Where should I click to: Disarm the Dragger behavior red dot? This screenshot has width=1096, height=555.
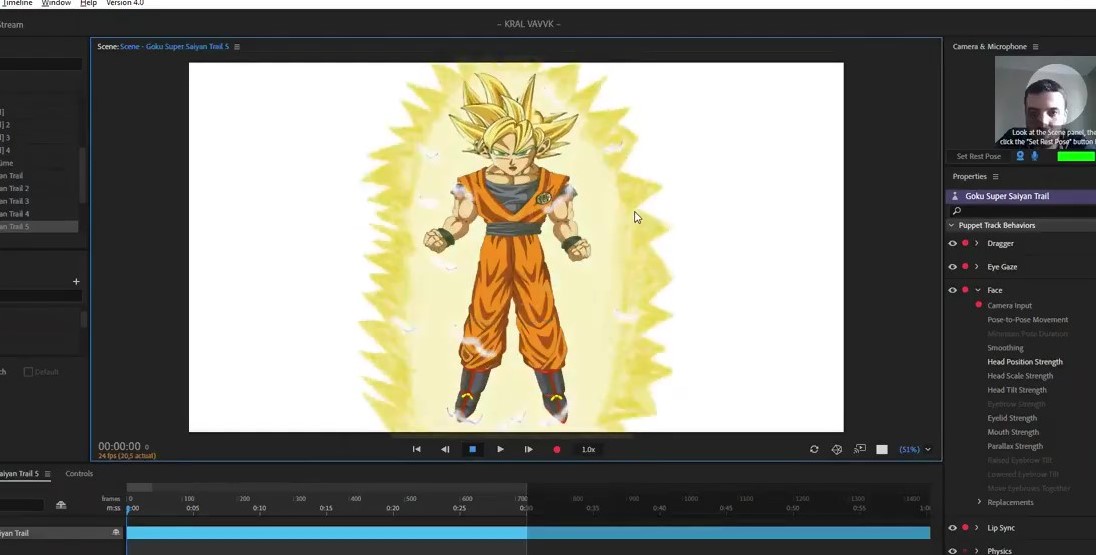(x=965, y=243)
